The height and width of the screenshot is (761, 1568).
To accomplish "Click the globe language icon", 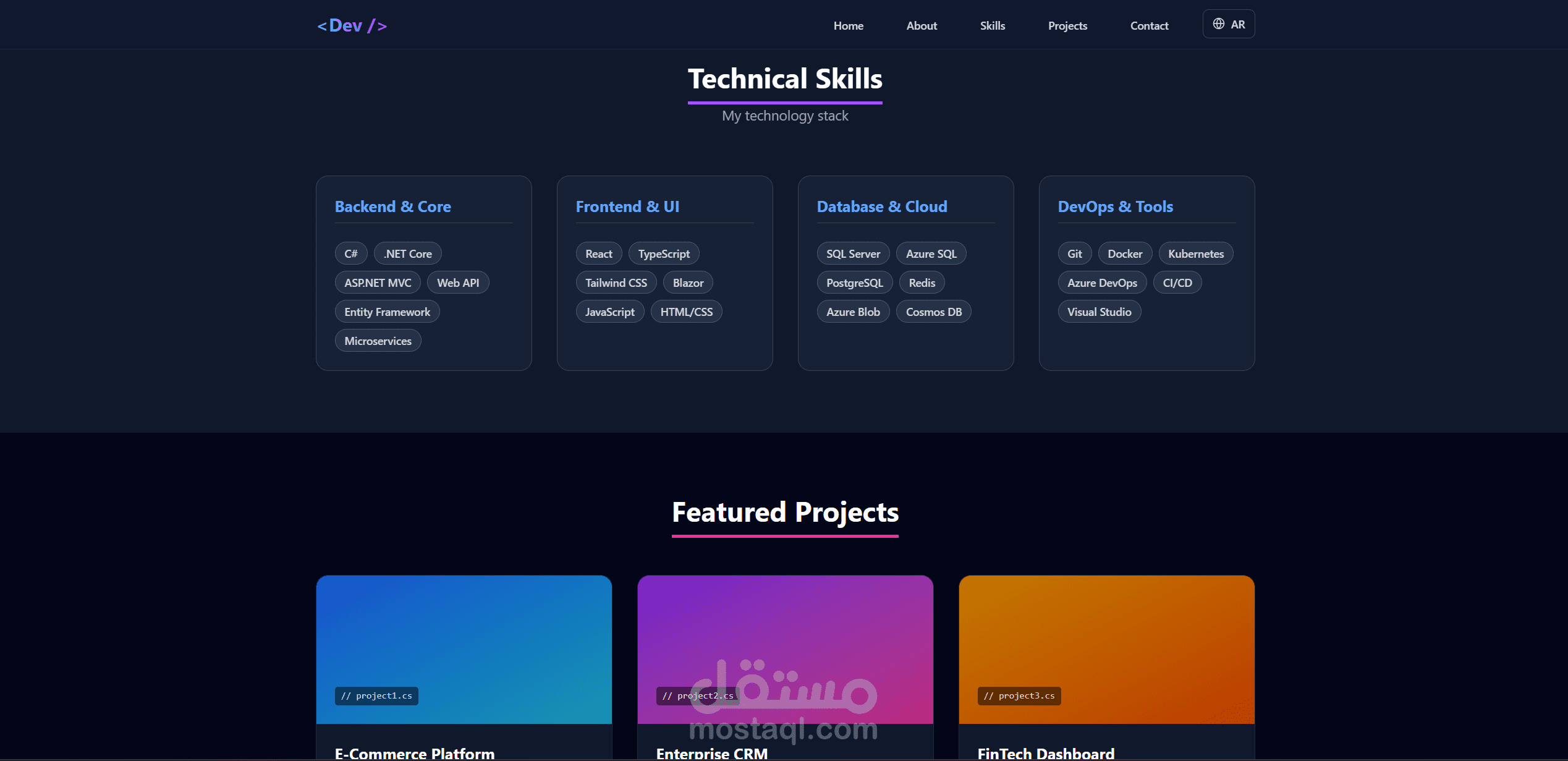I will click(1218, 24).
